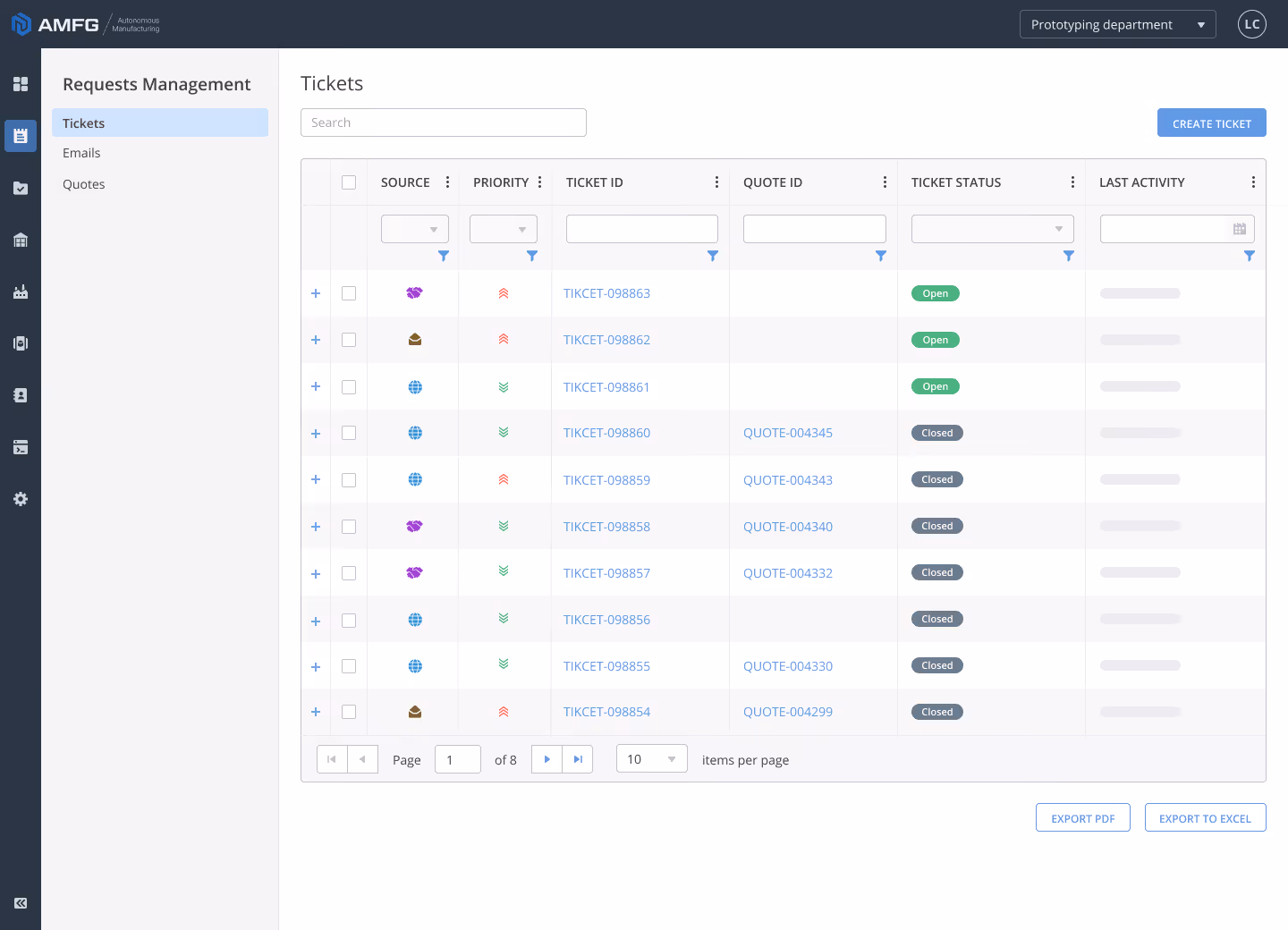The image size is (1288, 930).
Task: Click the CREATE TICKET button
Action: (1211, 123)
